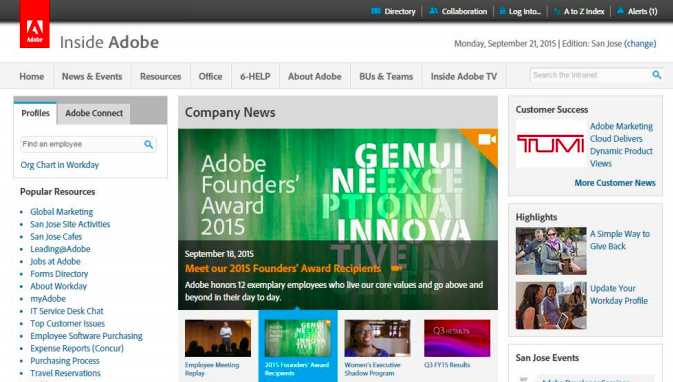Open Purchasing Process link
The width and height of the screenshot is (673, 382).
click(x=65, y=361)
